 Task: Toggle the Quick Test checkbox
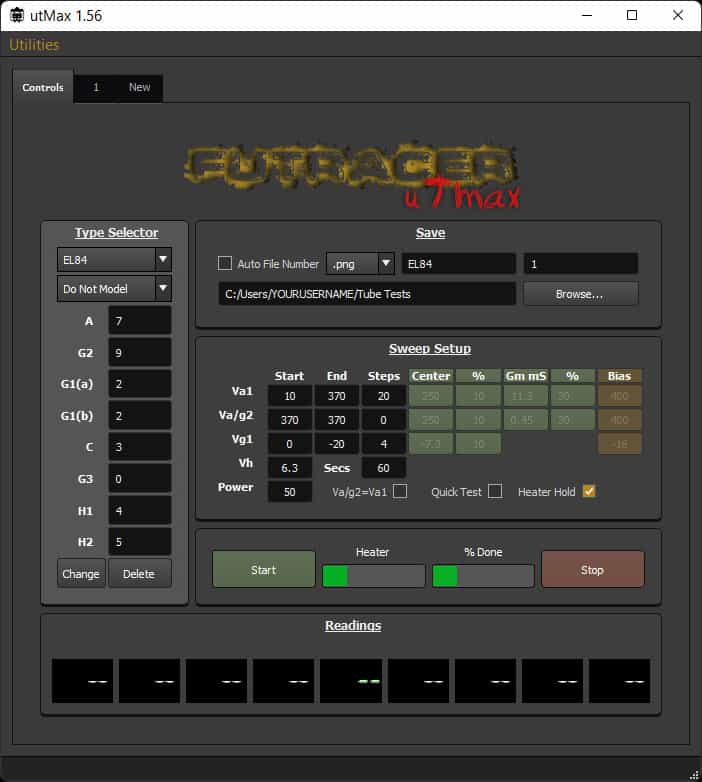click(495, 491)
